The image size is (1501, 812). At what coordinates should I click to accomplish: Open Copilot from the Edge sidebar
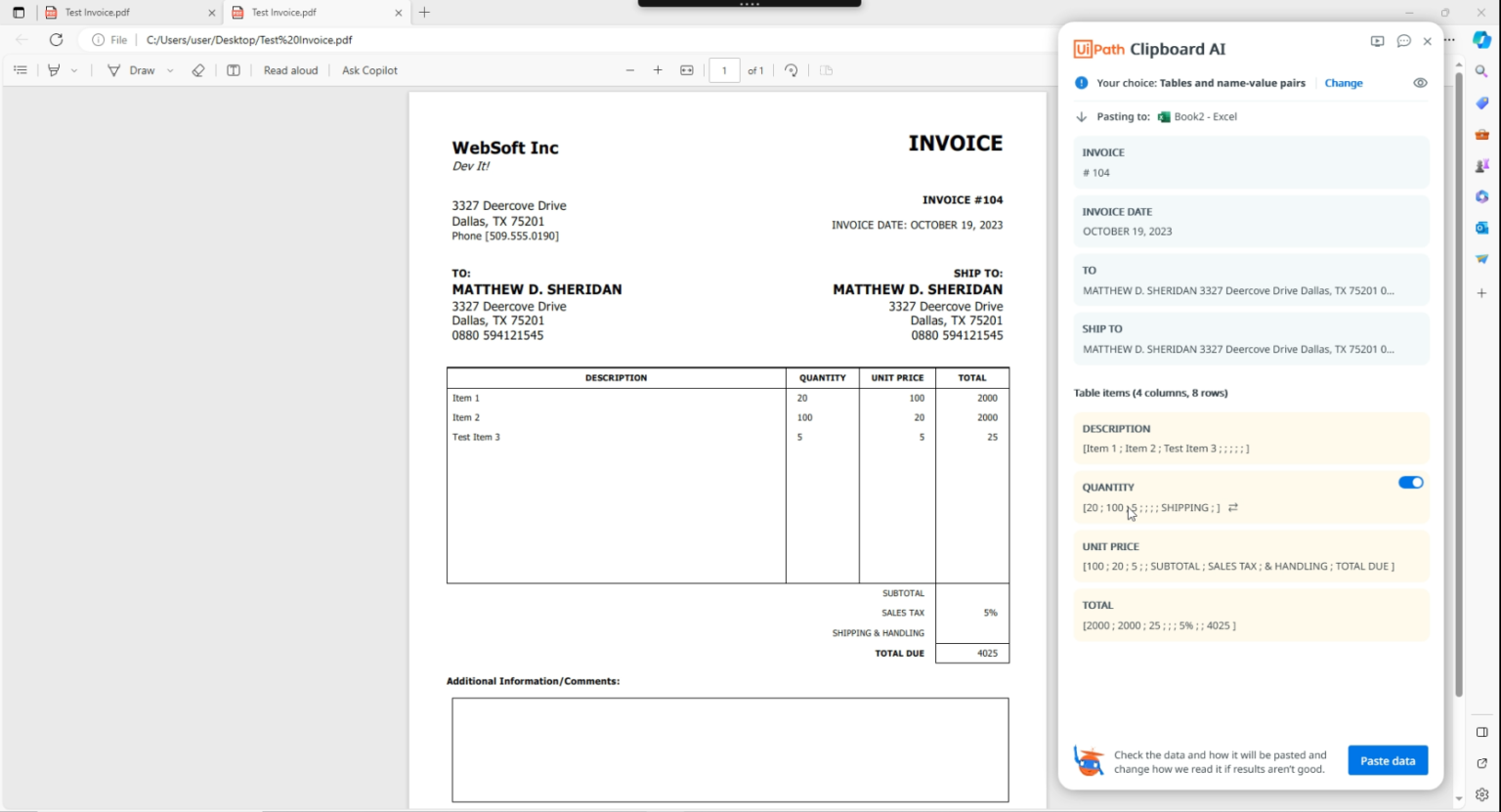(1481, 41)
